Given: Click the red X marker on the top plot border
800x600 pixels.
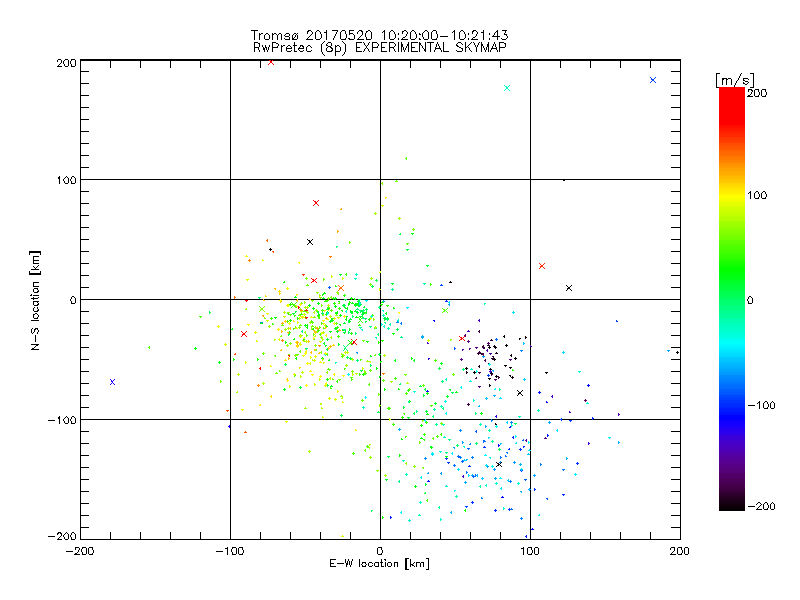Looking at the screenshot, I should (271, 62).
